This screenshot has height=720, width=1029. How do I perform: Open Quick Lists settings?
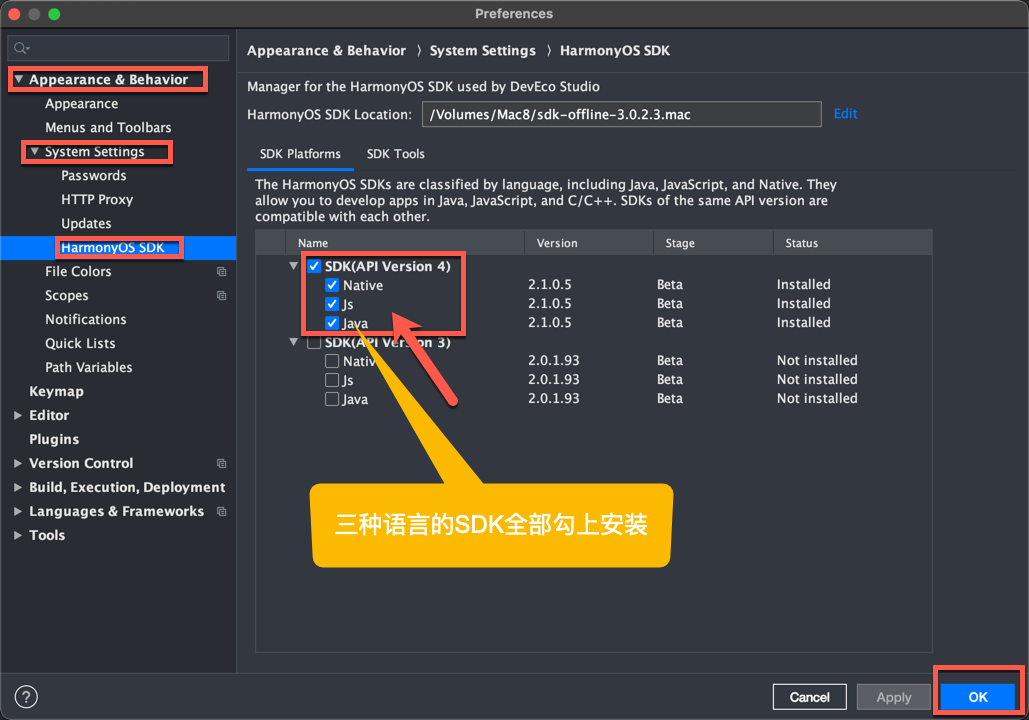click(x=80, y=343)
